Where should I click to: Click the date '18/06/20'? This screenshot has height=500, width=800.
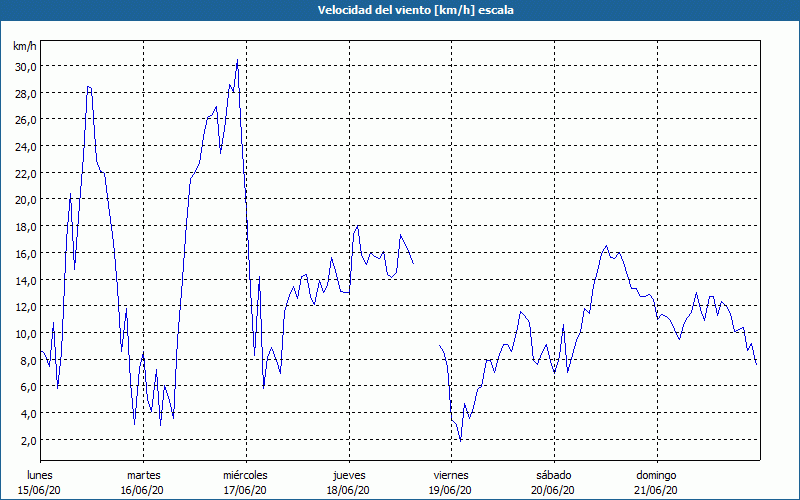tap(348, 490)
